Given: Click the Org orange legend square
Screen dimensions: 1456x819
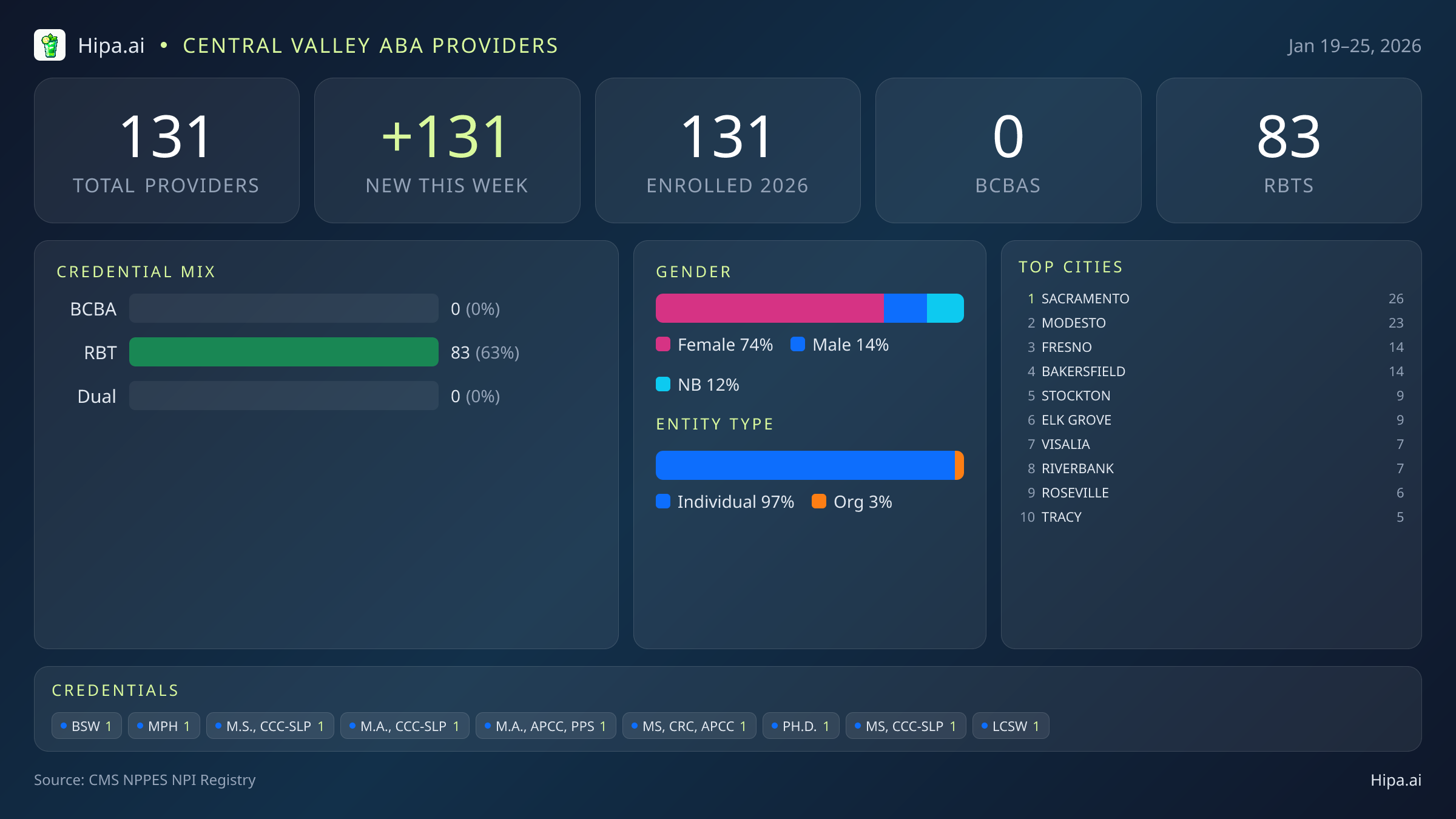Looking at the screenshot, I should [x=819, y=502].
